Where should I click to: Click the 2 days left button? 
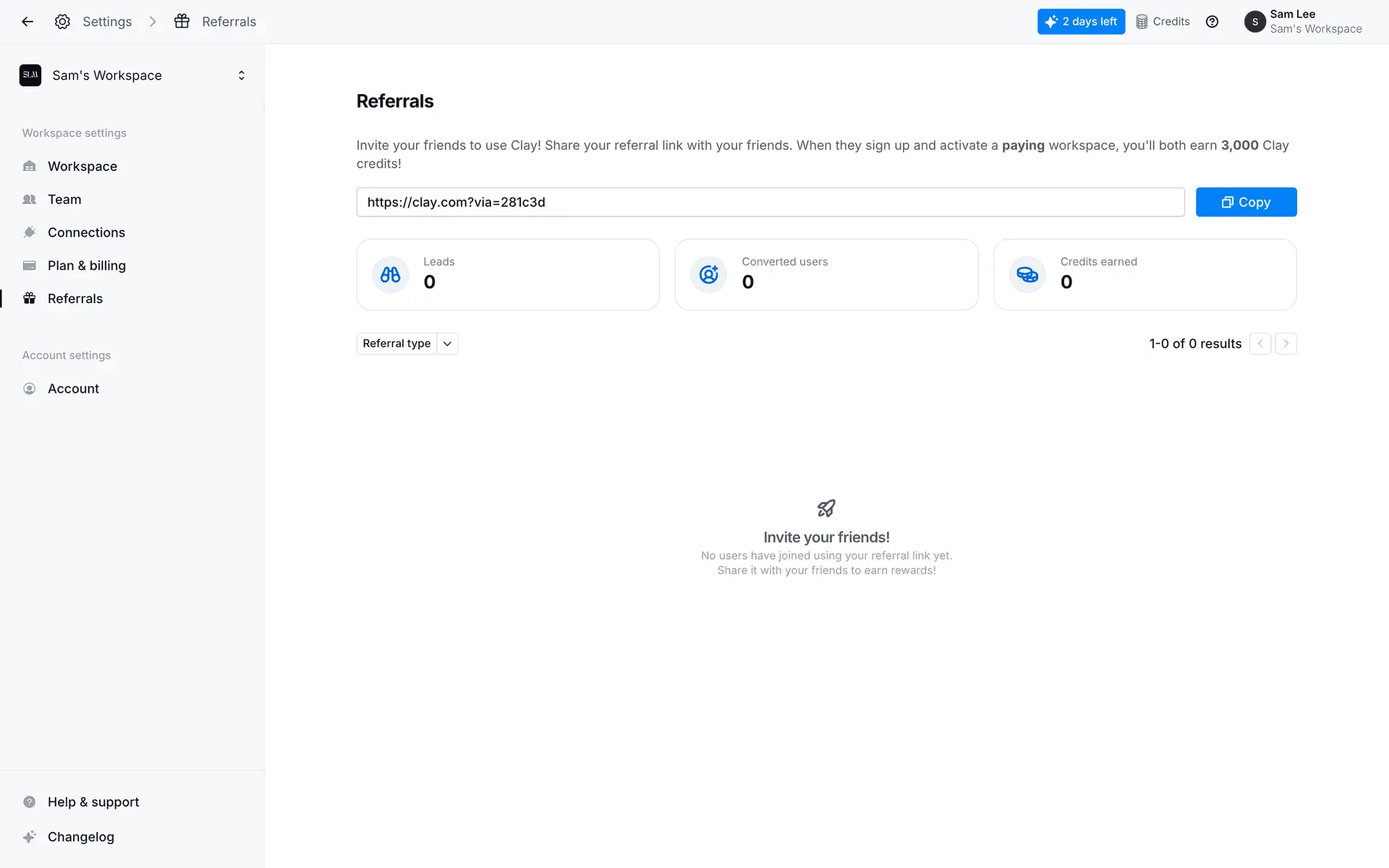click(x=1081, y=22)
